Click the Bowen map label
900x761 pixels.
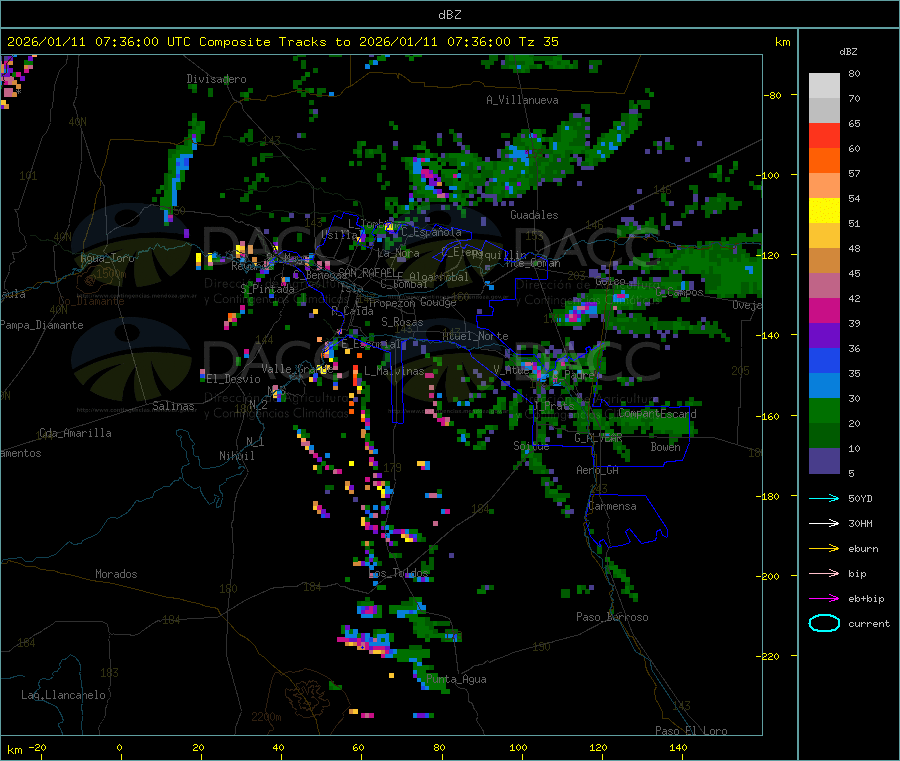[665, 447]
